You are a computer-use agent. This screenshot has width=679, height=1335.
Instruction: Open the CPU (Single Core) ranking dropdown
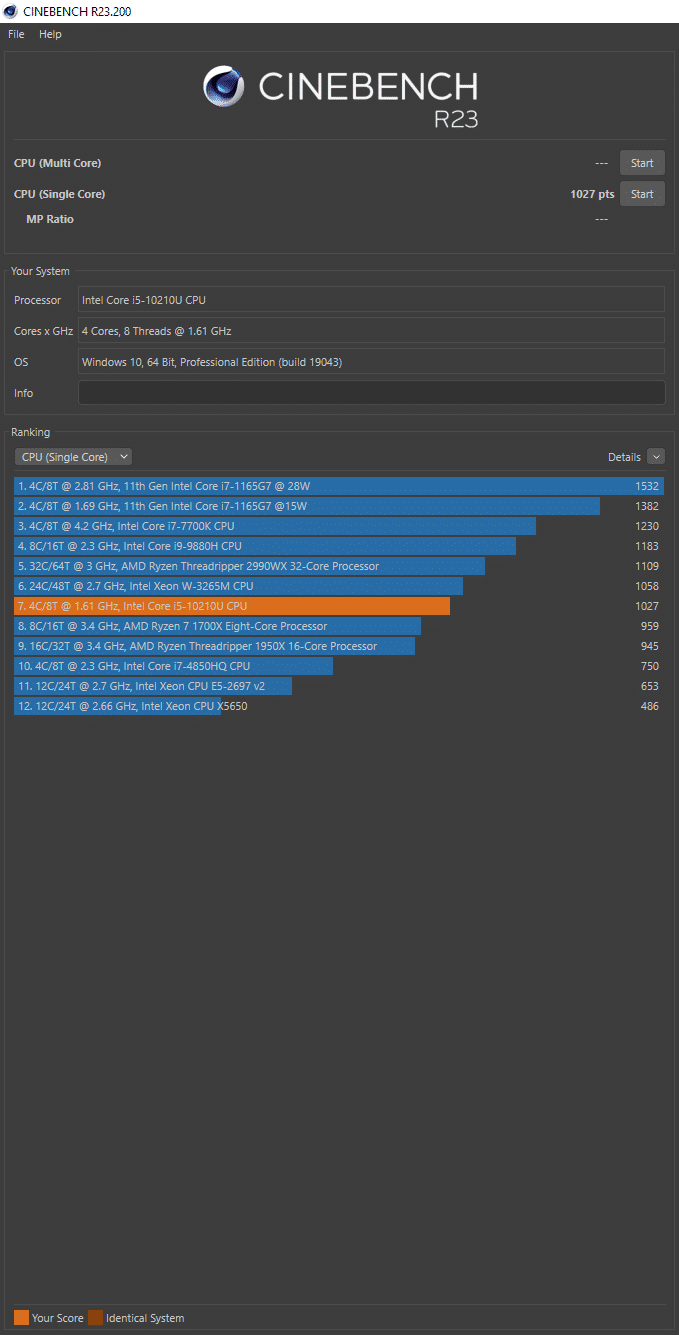[x=73, y=457]
